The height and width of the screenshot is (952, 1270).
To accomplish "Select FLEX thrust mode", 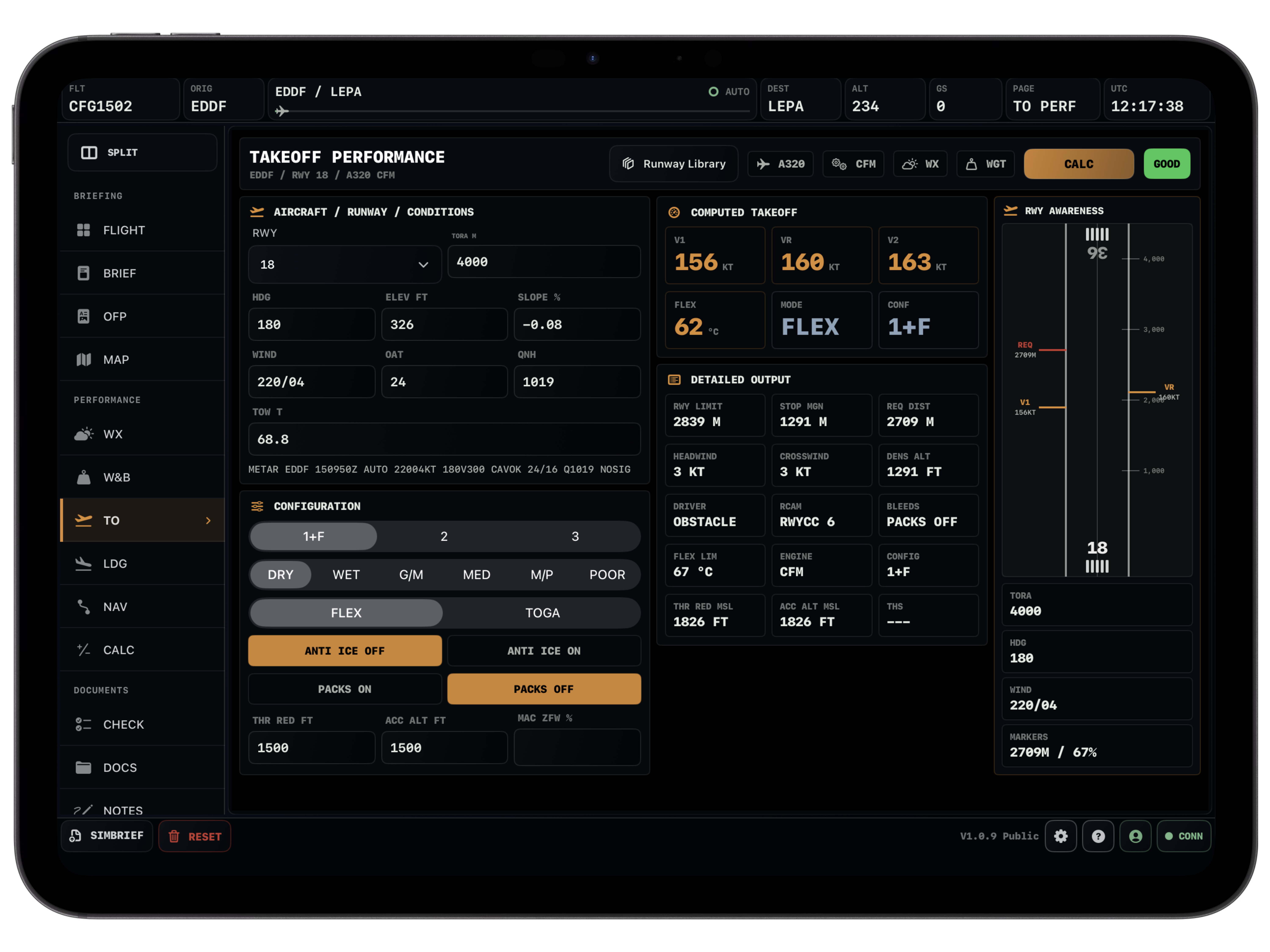I will click(x=346, y=613).
